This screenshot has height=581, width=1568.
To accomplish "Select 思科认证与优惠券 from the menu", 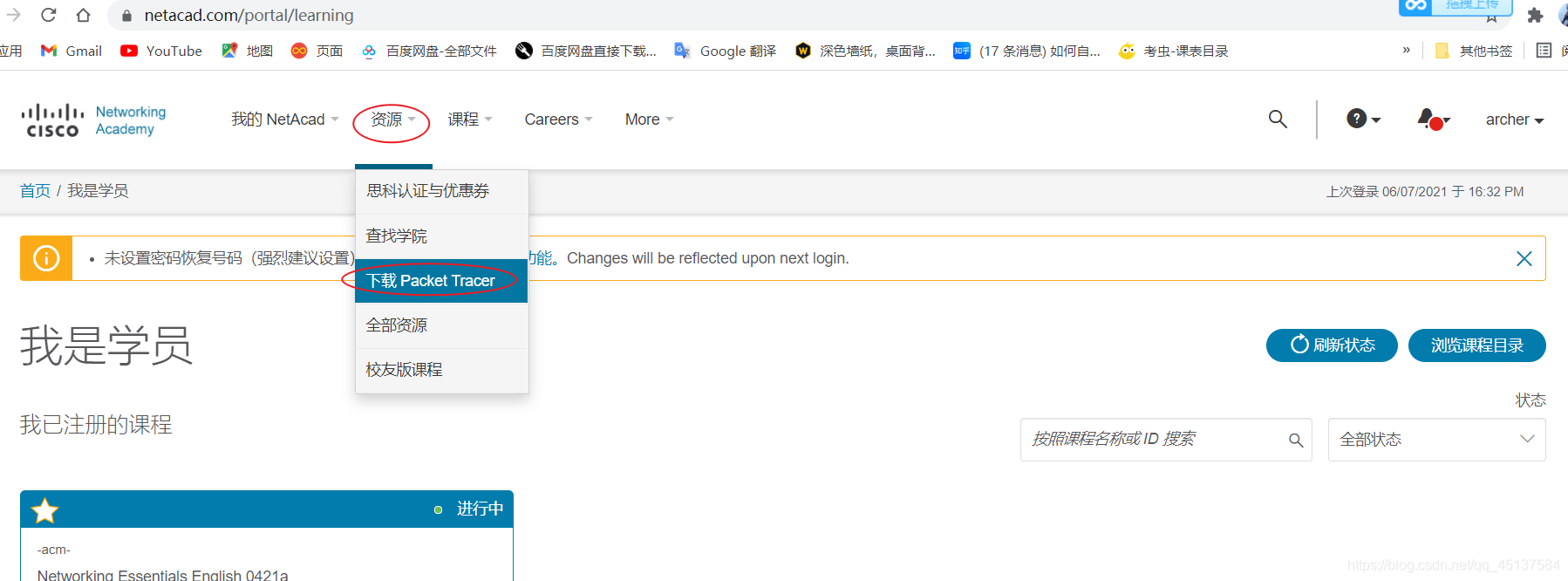I will (441, 191).
